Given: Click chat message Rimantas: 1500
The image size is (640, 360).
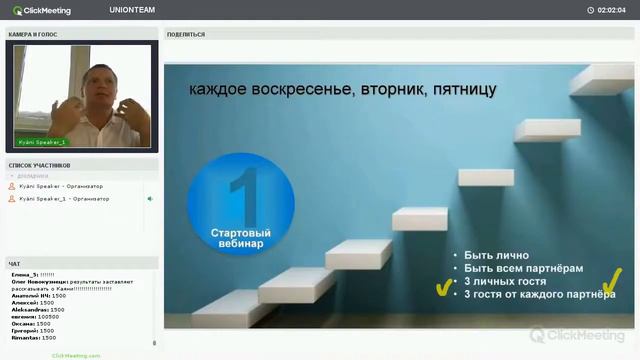Looking at the screenshot, I should (34, 338).
